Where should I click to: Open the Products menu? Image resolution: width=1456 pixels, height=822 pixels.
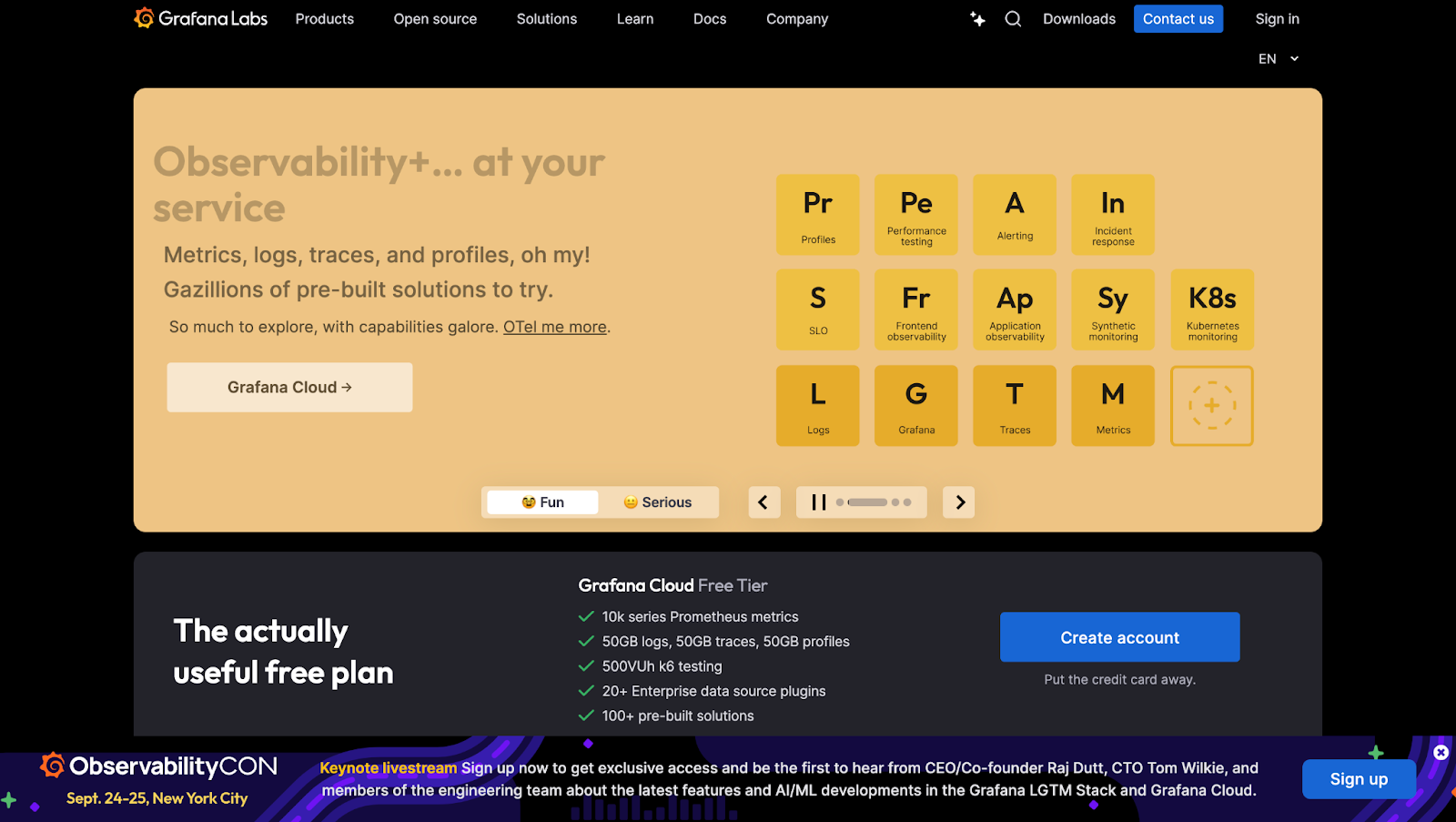pos(325,19)
